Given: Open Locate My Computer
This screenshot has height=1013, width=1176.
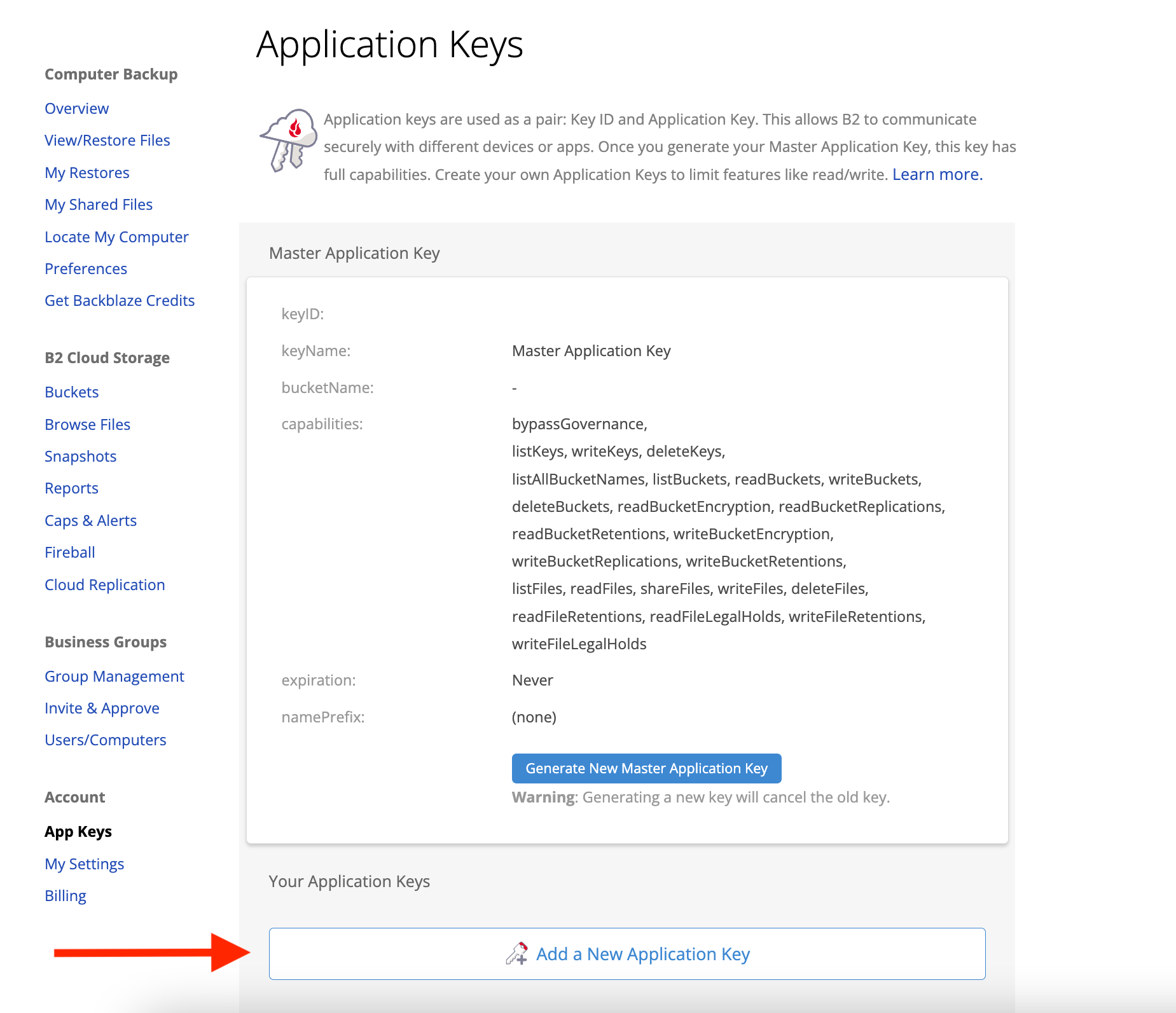Looking at the screenshot, I should (x=116, y=237).
